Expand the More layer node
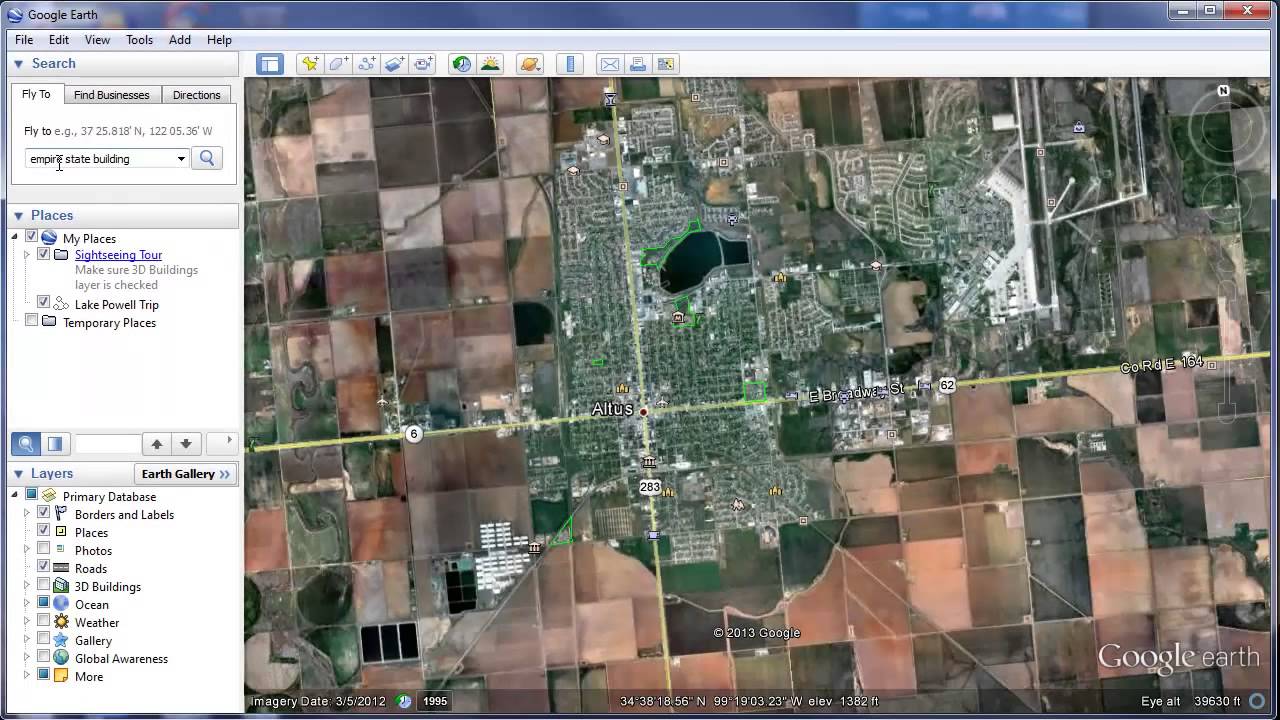Screen dimensions: 1280x720 tap(27, 675)
